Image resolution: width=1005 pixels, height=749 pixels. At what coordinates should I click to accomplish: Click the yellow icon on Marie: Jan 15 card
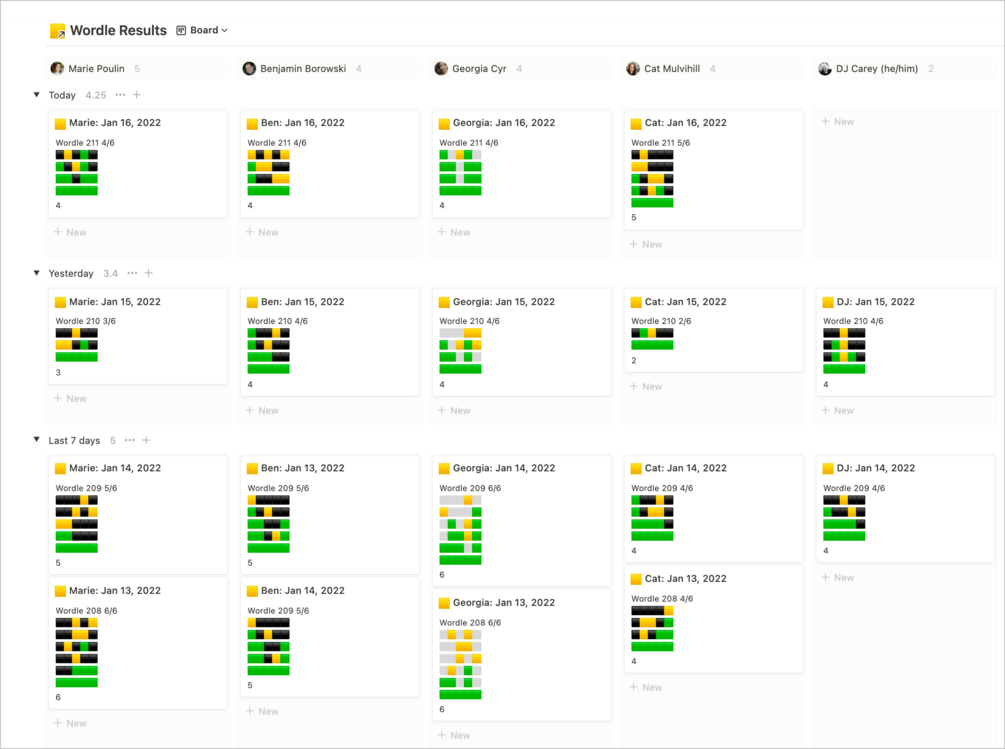pyautogui.click(x=60, y=302)
